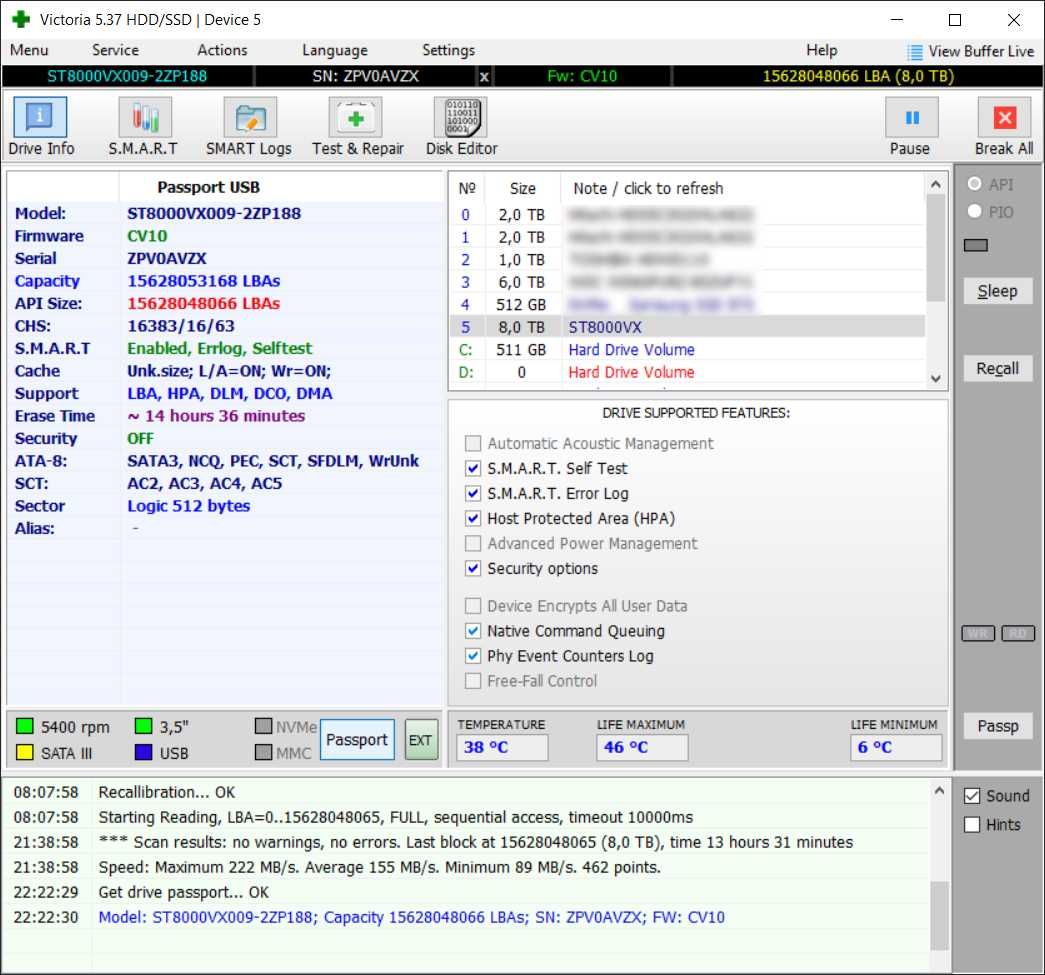Click the WR indicator lamp
Screen dimensions: 1045x975
978,633
